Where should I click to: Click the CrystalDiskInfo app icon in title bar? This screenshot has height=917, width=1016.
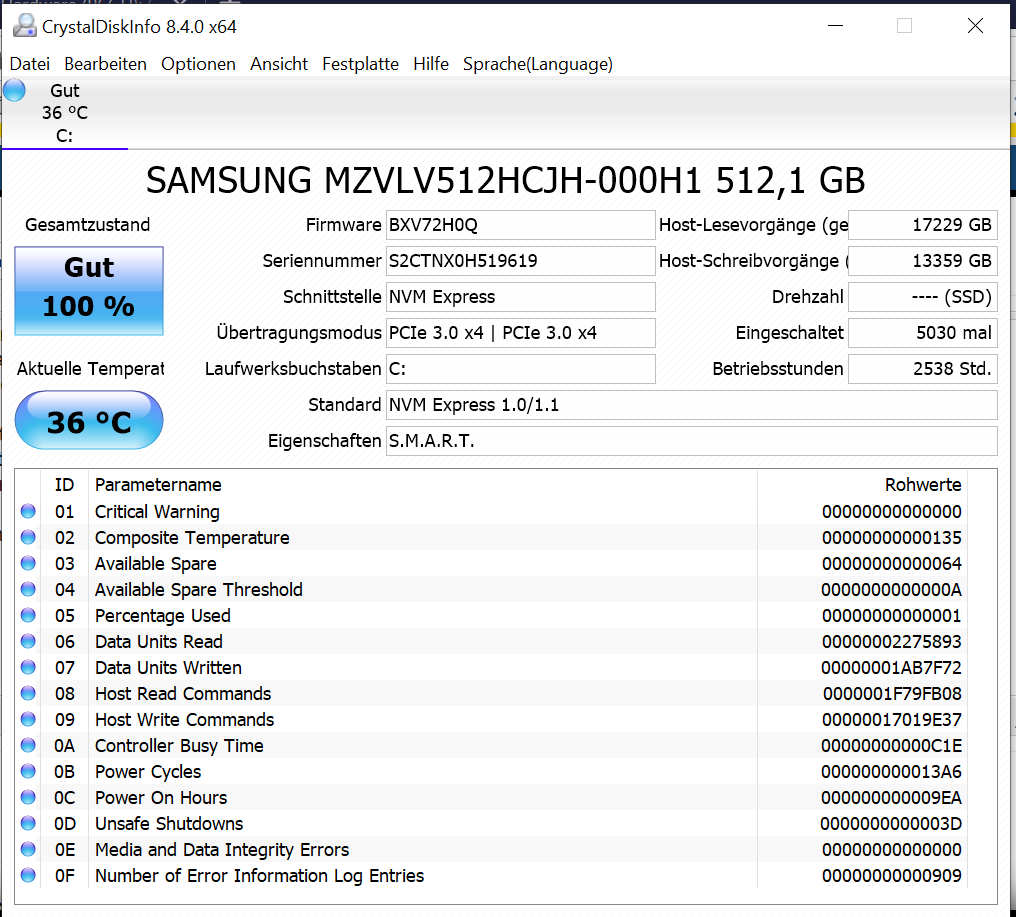click(25, 26)
